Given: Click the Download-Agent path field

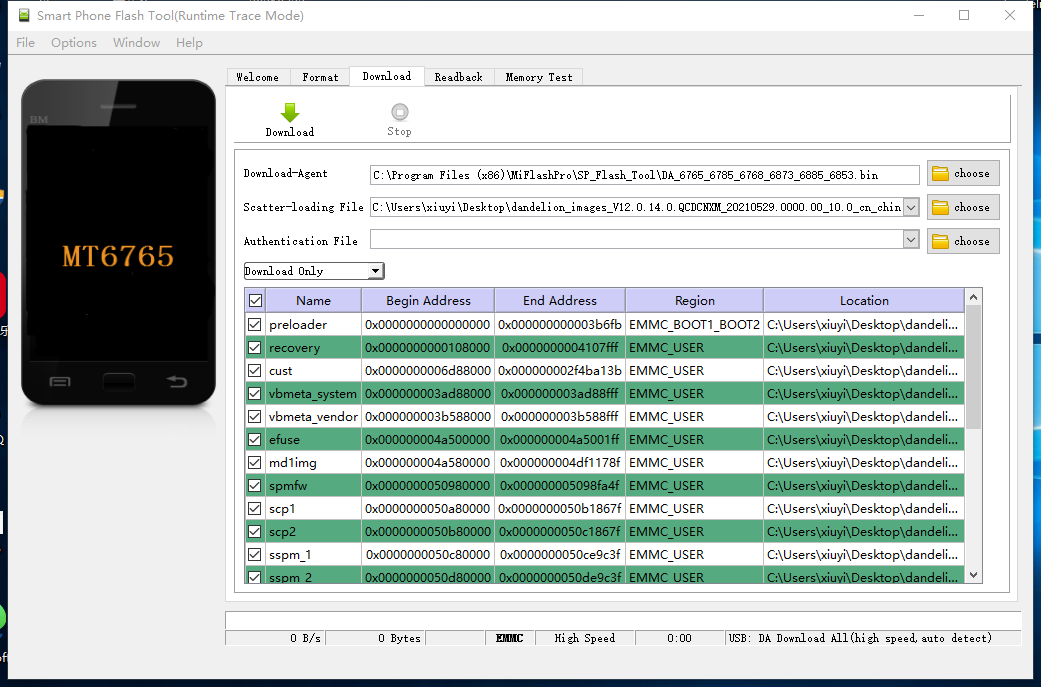Looking at the screenshot, I should point(644,175).
